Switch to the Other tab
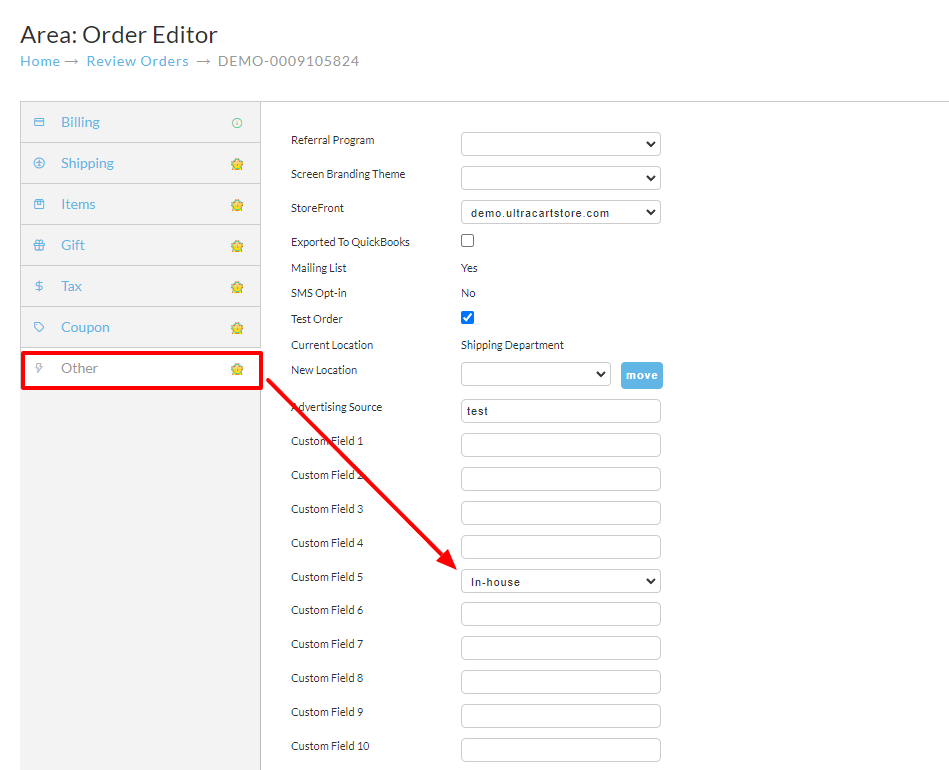 tap(141, 369)
